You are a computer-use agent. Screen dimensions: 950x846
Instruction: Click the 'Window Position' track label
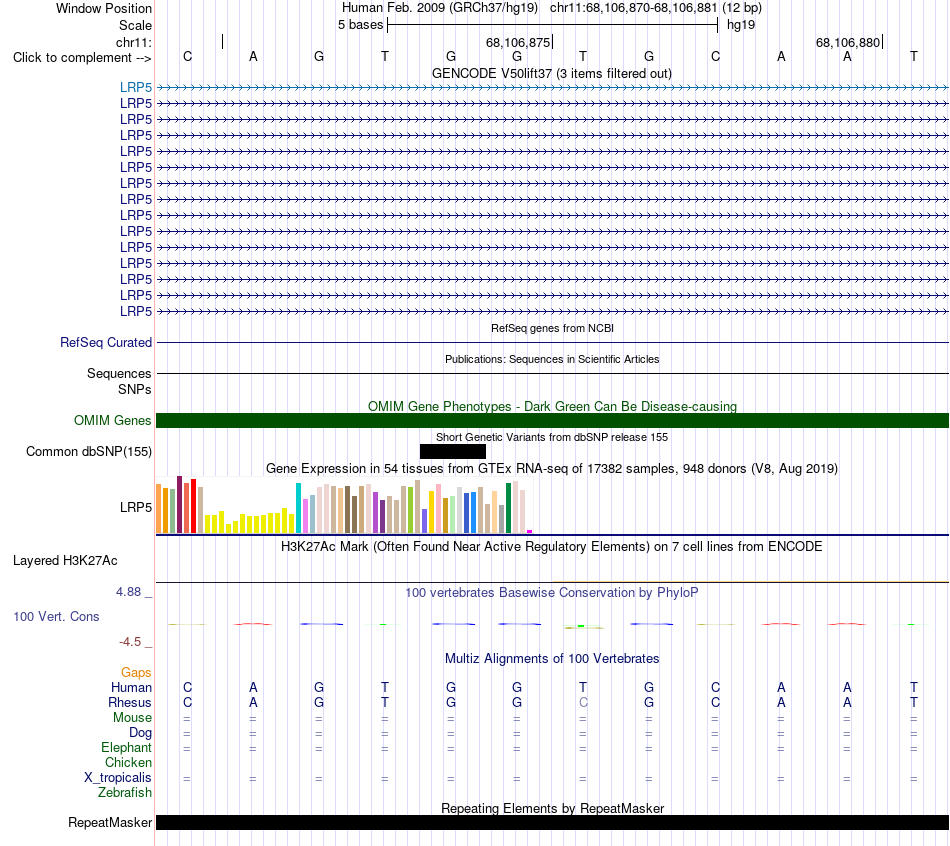(104, 8)
